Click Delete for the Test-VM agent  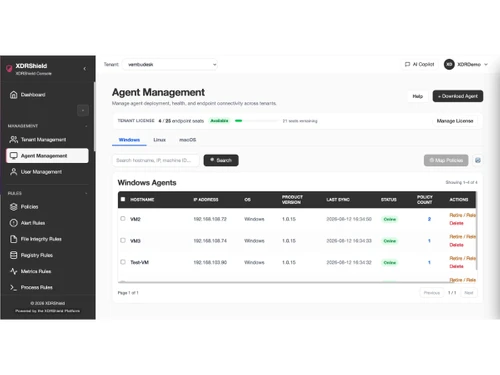pos(456,266)
